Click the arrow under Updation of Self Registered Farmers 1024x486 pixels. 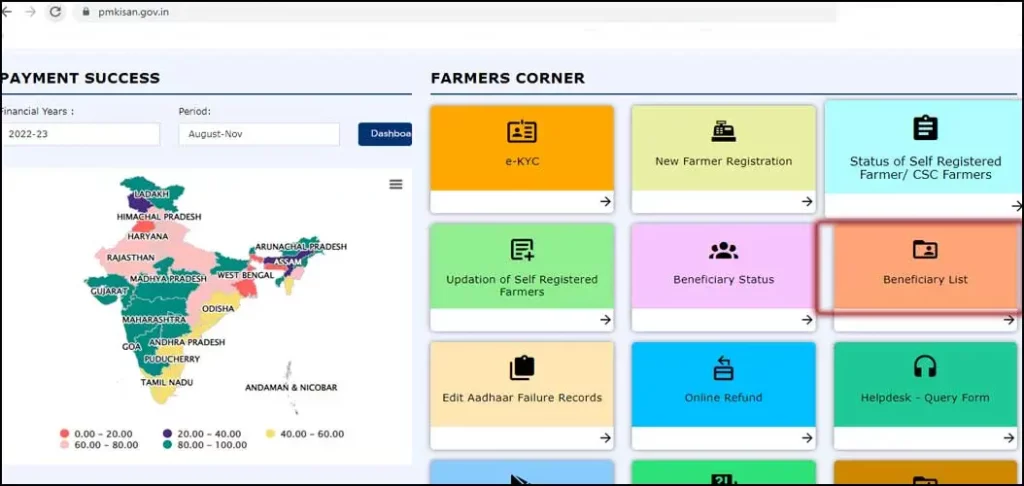point(605,319)
